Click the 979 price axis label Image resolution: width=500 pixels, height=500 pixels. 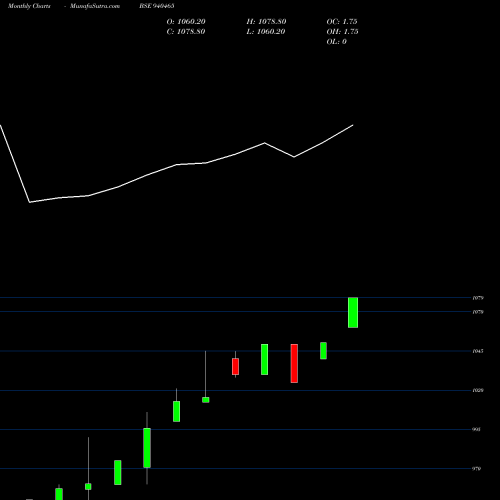click(476, 469)
